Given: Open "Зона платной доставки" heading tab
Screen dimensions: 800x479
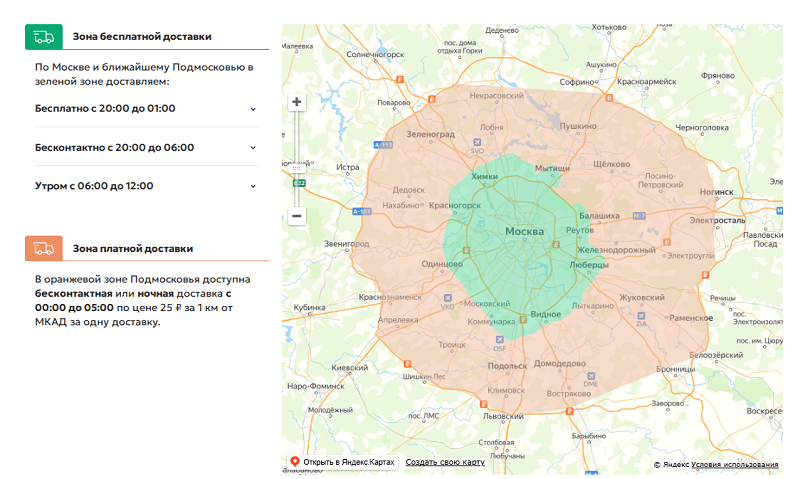Looking at the screenshot, I should tap(133, 248).
